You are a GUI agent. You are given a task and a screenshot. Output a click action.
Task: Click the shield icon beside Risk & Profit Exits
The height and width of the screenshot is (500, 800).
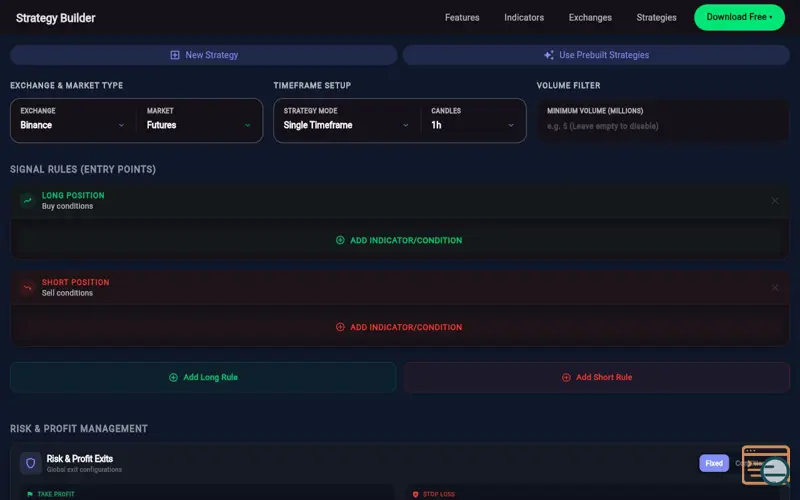click(31, 463)
